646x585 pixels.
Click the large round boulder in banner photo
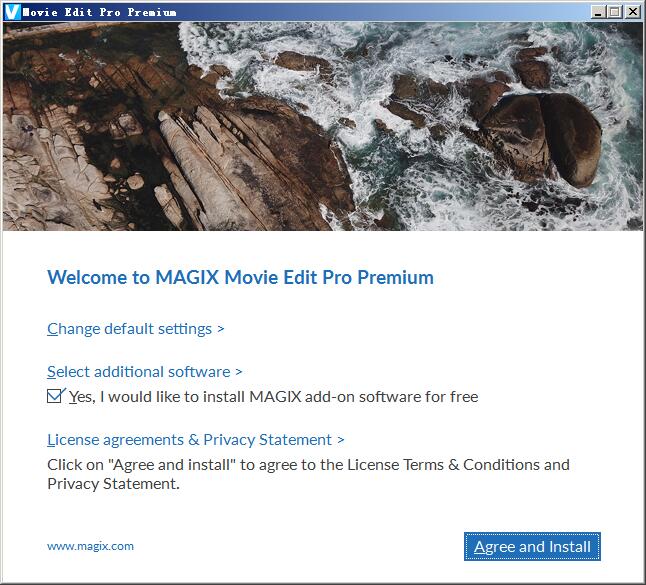pos(544,138)
